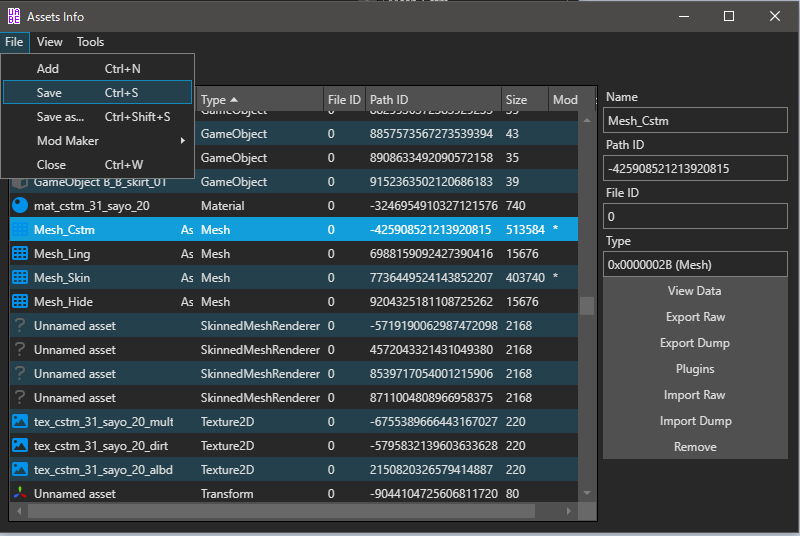The image size is (800, 536).
Task: Click the mesh grid icon of Mesh_Cstm
Action: pyautogui.click(x=20, y=229)
